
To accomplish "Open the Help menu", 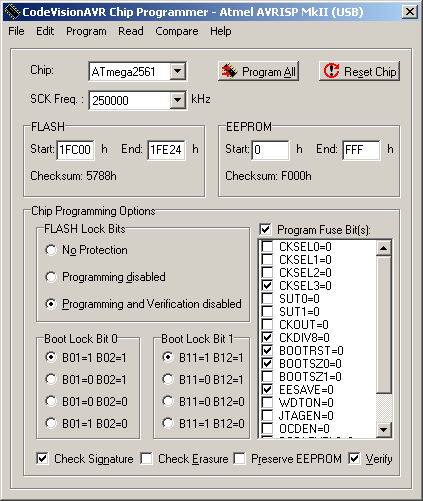I will pos(220,31).
